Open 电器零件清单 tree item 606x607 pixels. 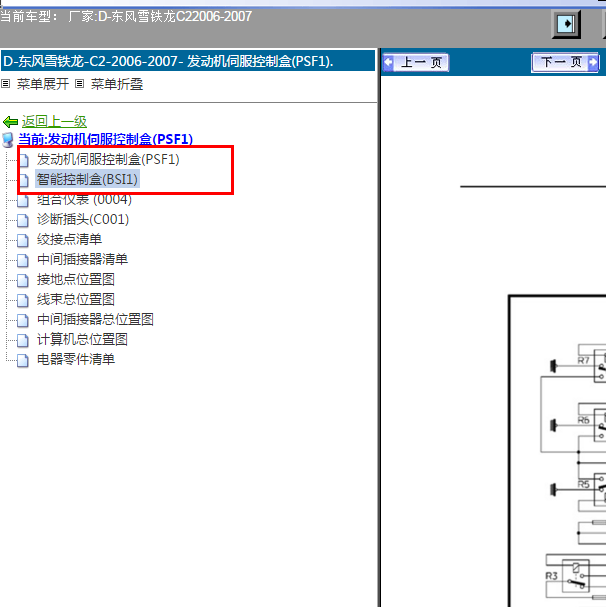(76, 359)
